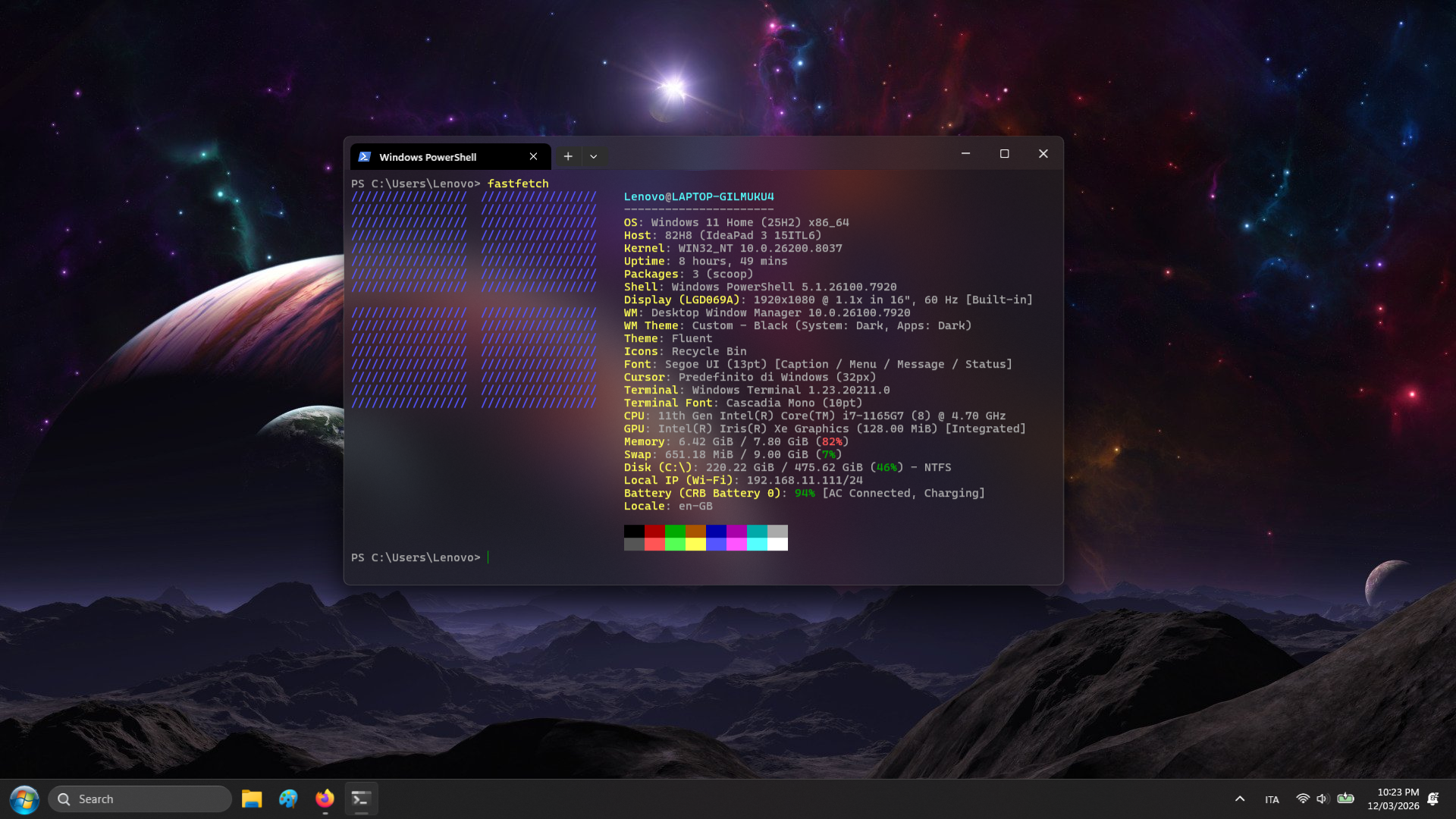Image resolution: width=1456 pixels, height=819 pixels.
Task: Maximize the Terminal window
Action: point(1004,154)
